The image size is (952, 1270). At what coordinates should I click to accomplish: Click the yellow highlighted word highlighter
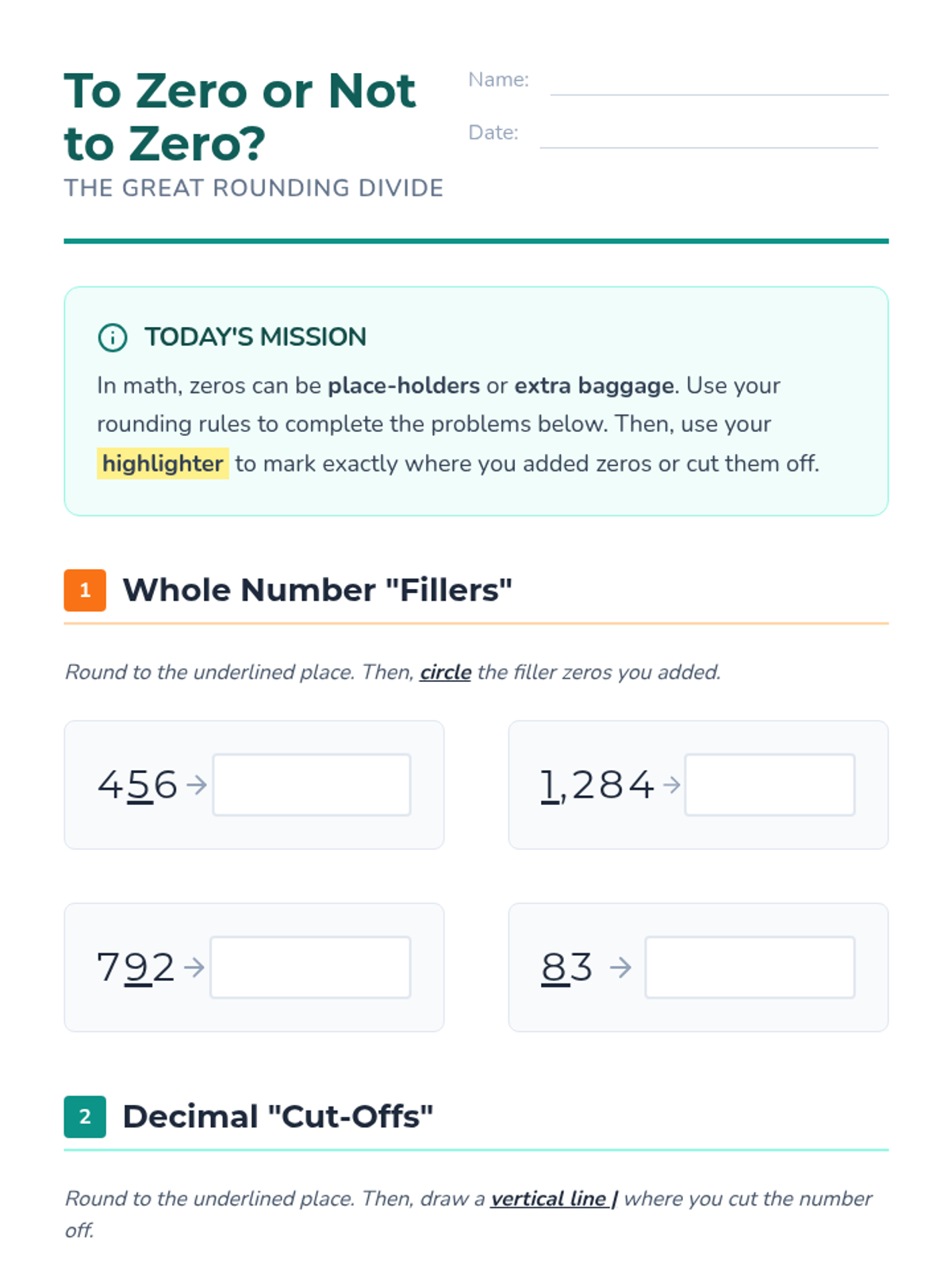pyautogui.click(x=163, y=464)
